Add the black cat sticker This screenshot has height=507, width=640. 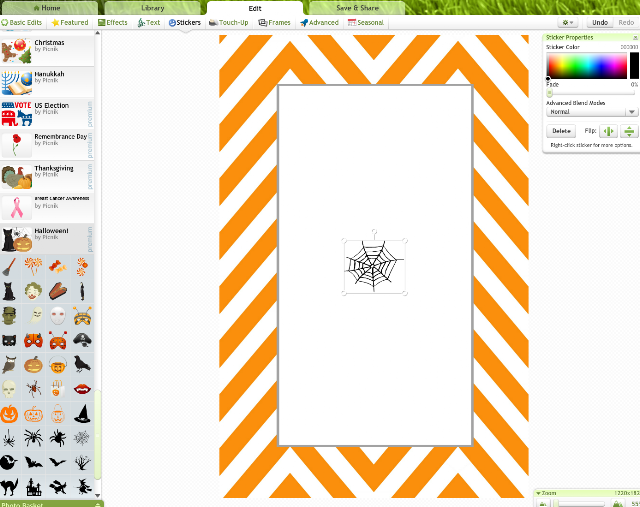[x=9, y=291]
